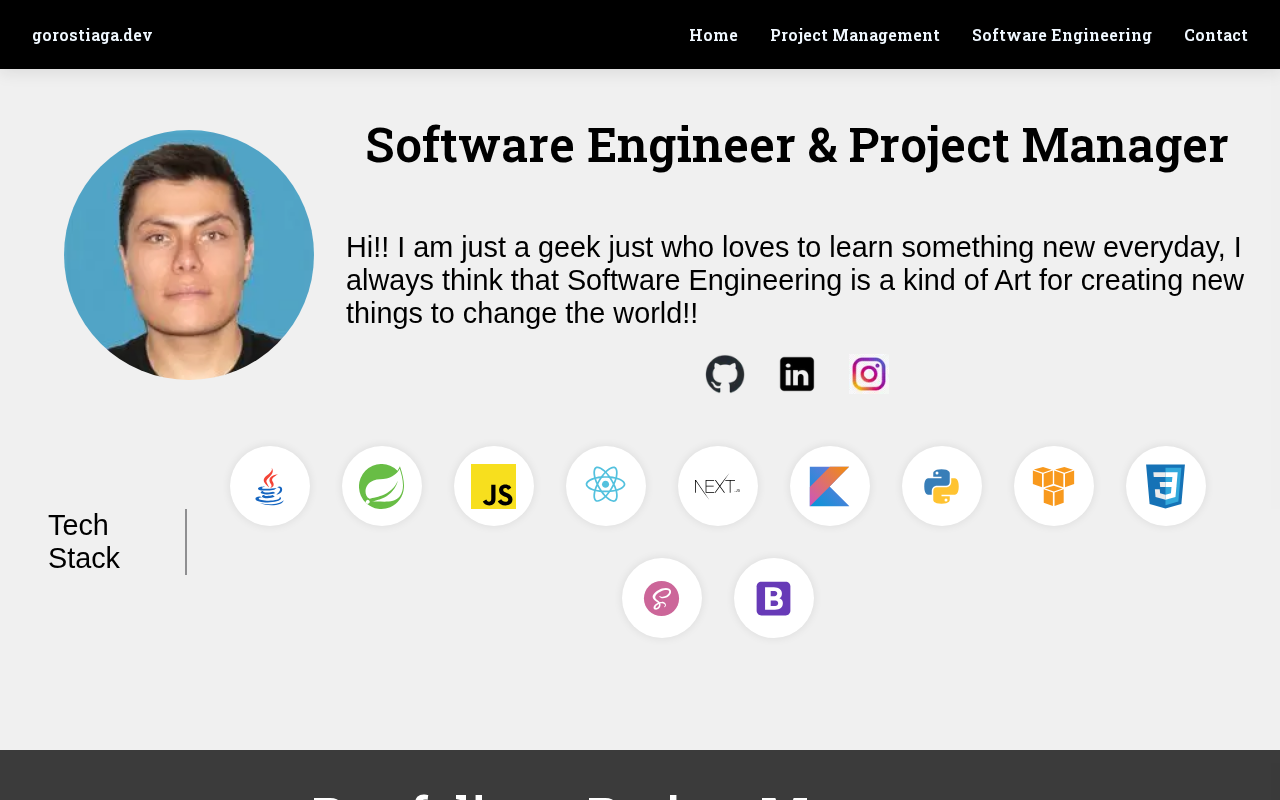
Task: Open the GitHub profile icon
Action: (725, 374)
